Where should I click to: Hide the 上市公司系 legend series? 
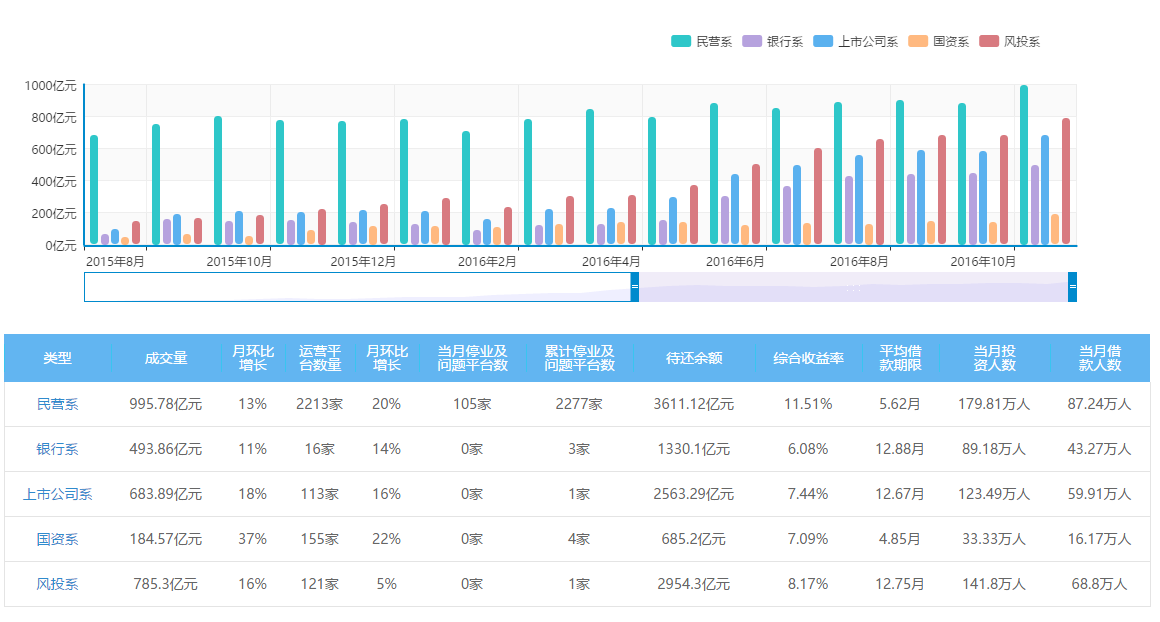(x=853, y=41)
